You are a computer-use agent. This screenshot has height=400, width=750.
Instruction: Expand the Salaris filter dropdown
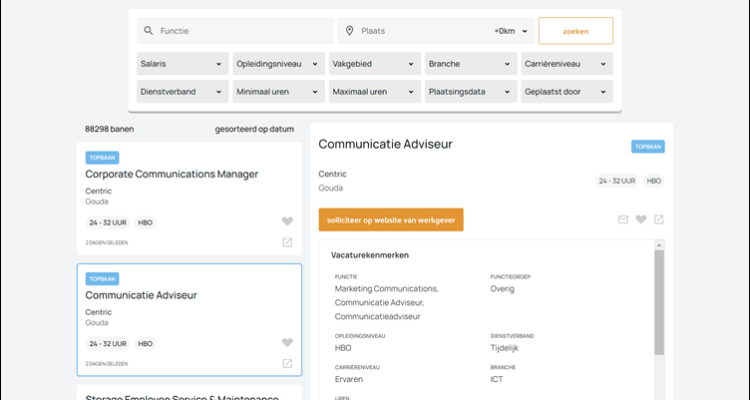181,64
